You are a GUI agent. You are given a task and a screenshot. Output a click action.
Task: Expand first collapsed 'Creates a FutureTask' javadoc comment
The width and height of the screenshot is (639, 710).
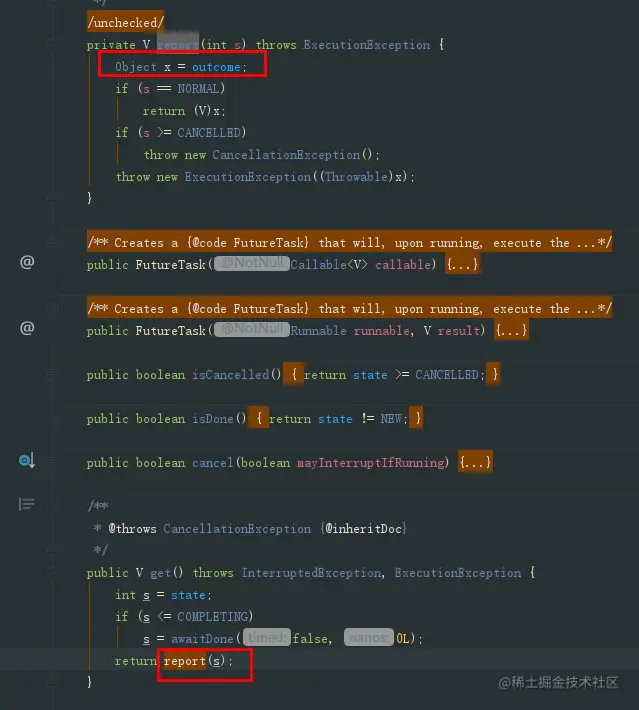[350, 243]
